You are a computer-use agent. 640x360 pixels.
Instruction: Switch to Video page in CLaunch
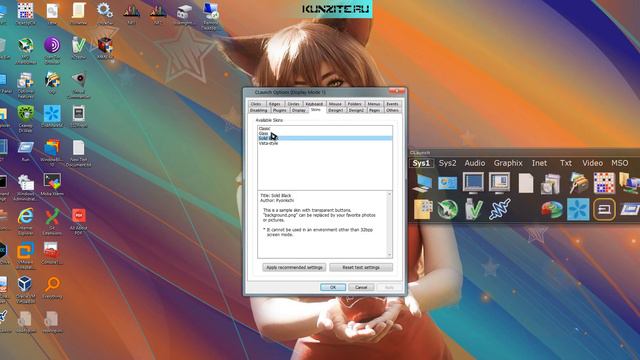click(x=592, y=163)
